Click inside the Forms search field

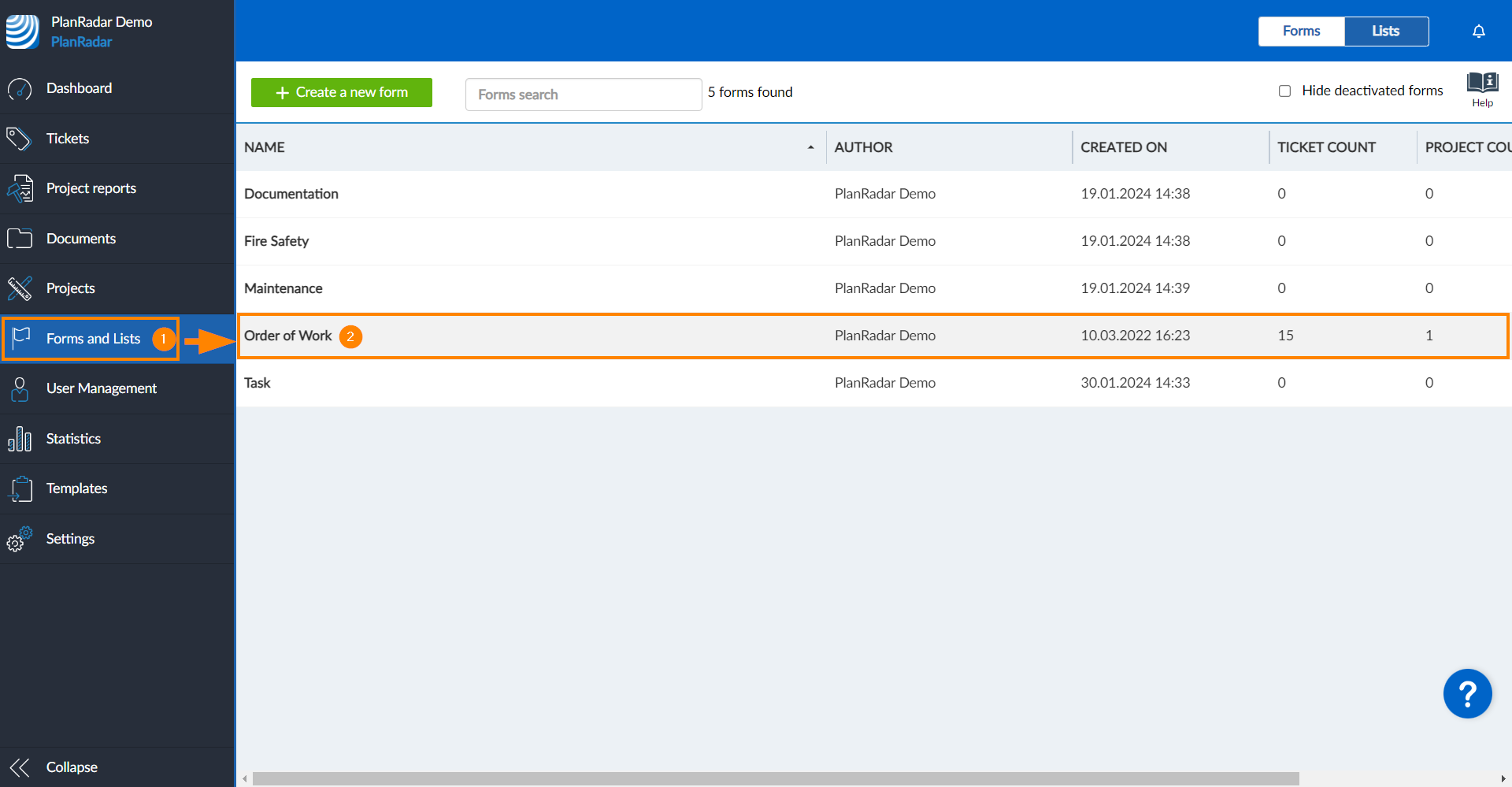[x=583, y=94]
